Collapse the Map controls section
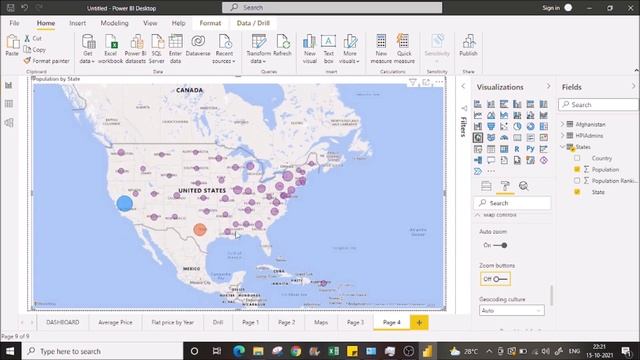The width and height of the screenshot is (640, 360). coord(478,215)
